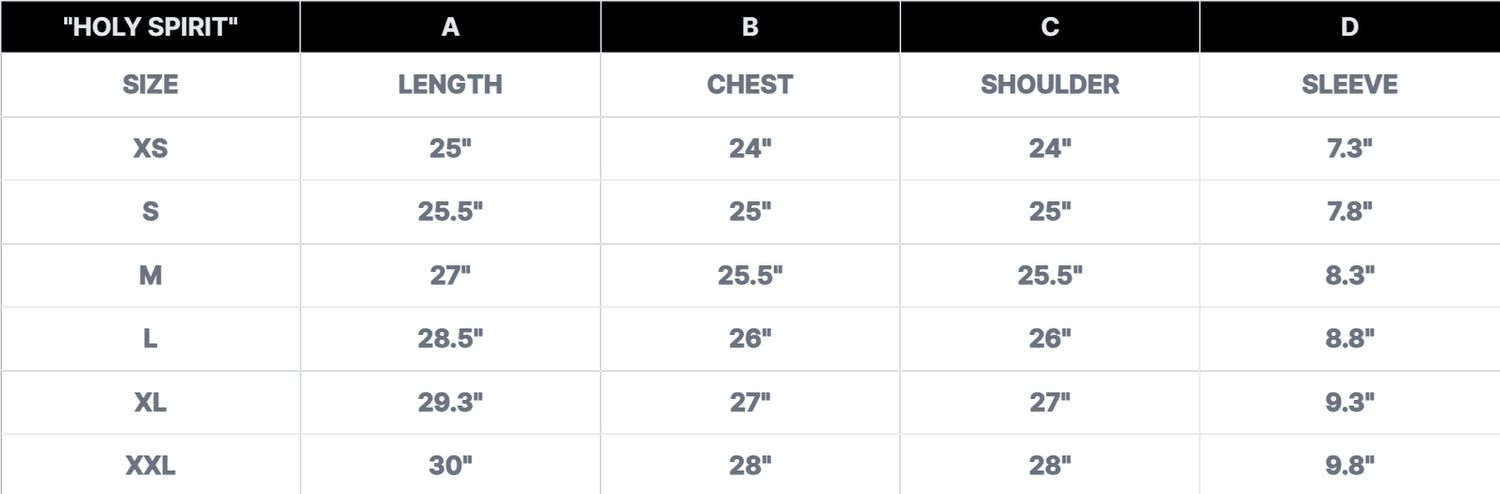
Task: Select the XS size row label
Action: (150, 149)
